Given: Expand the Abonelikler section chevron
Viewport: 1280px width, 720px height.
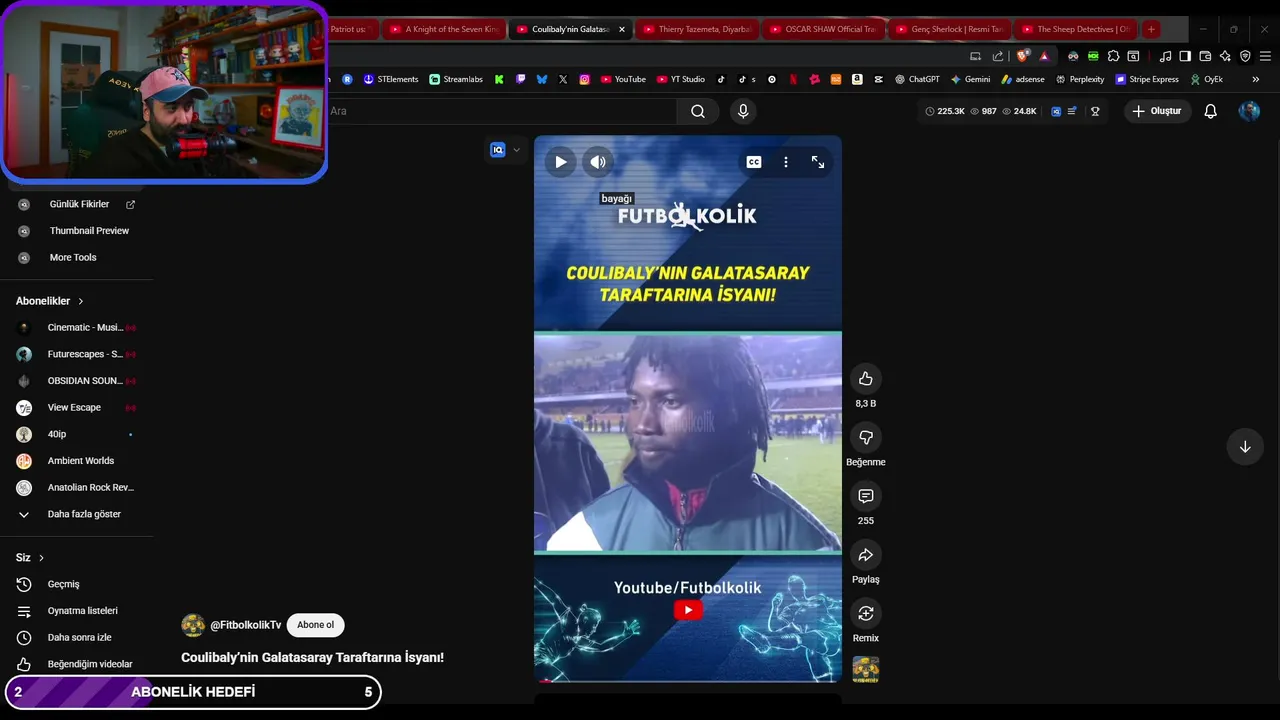Looking at the screenshot, I should tap(81, 301).
